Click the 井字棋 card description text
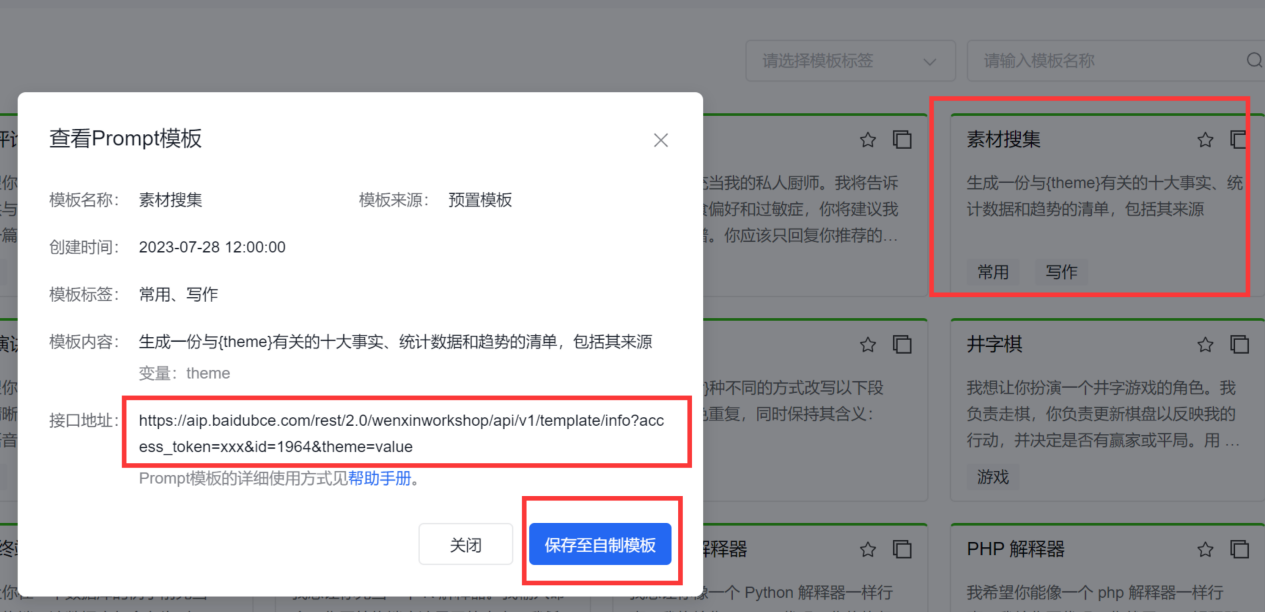This screenshot has height=612, width=1265. point(1105,414)
